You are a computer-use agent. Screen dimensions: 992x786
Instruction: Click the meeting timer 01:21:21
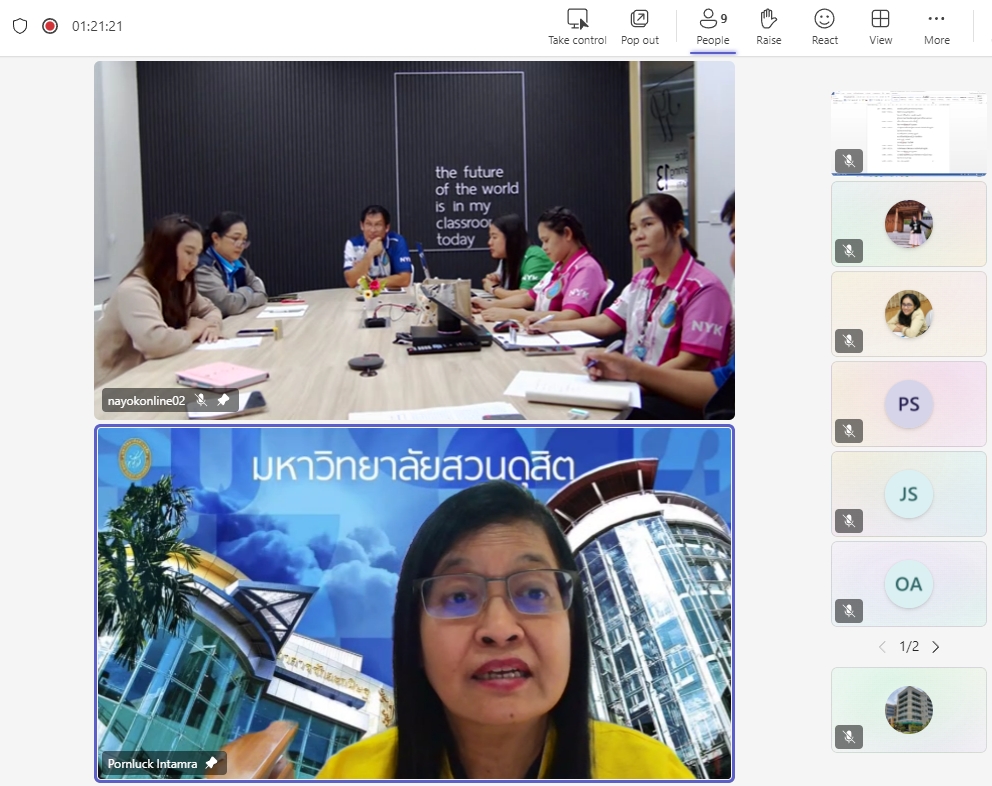click(97, 26)
